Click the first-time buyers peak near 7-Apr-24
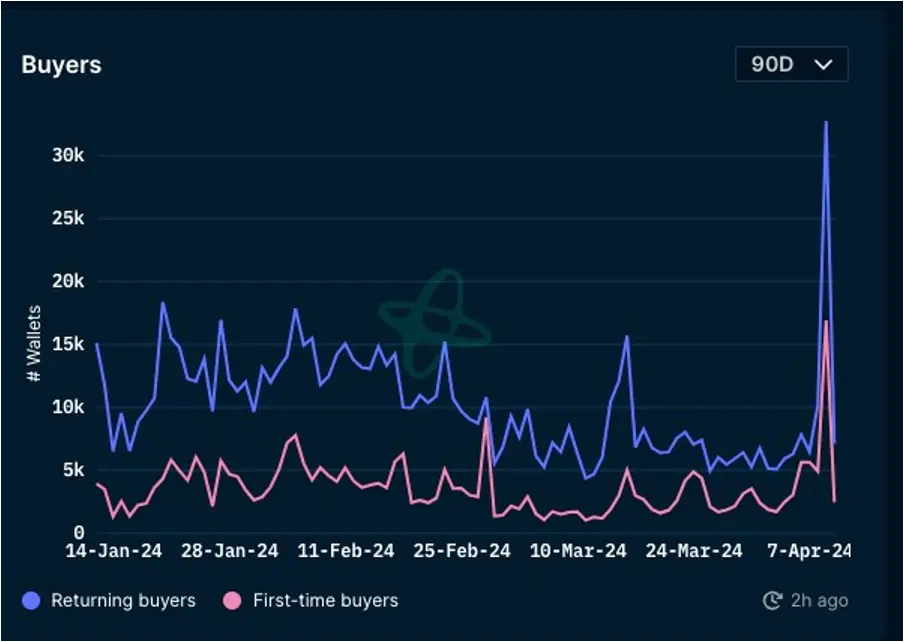Image resolution: width=904 pixels, height=642 pixels. click(x=826, y=322)
